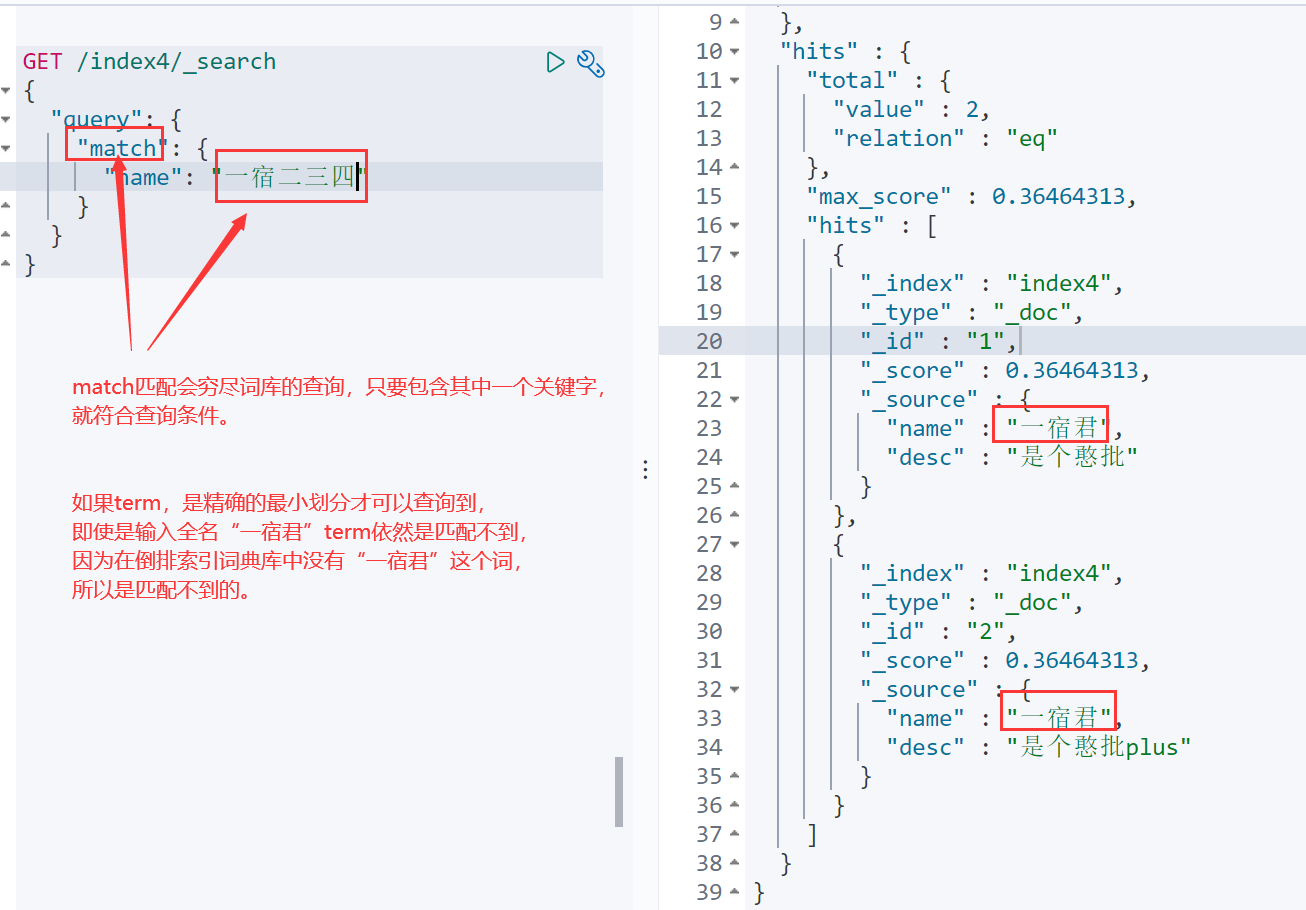Image resolution: width=1306 pixels, height=910 pixels.
Task: Click the "desc" : "是个憨批" line
Action: (x=1012, y=457)
